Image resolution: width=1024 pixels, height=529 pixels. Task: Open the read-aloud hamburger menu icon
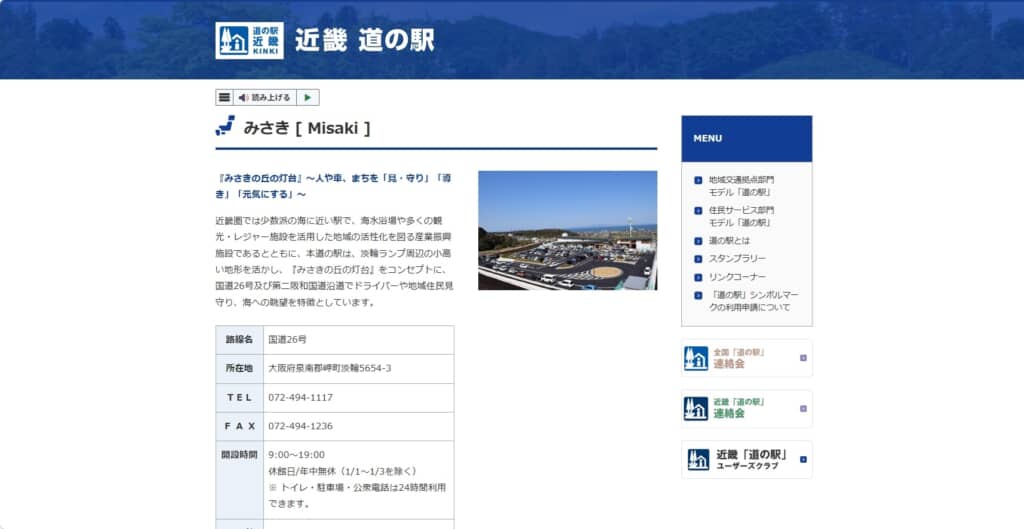[x=224, y=97]
